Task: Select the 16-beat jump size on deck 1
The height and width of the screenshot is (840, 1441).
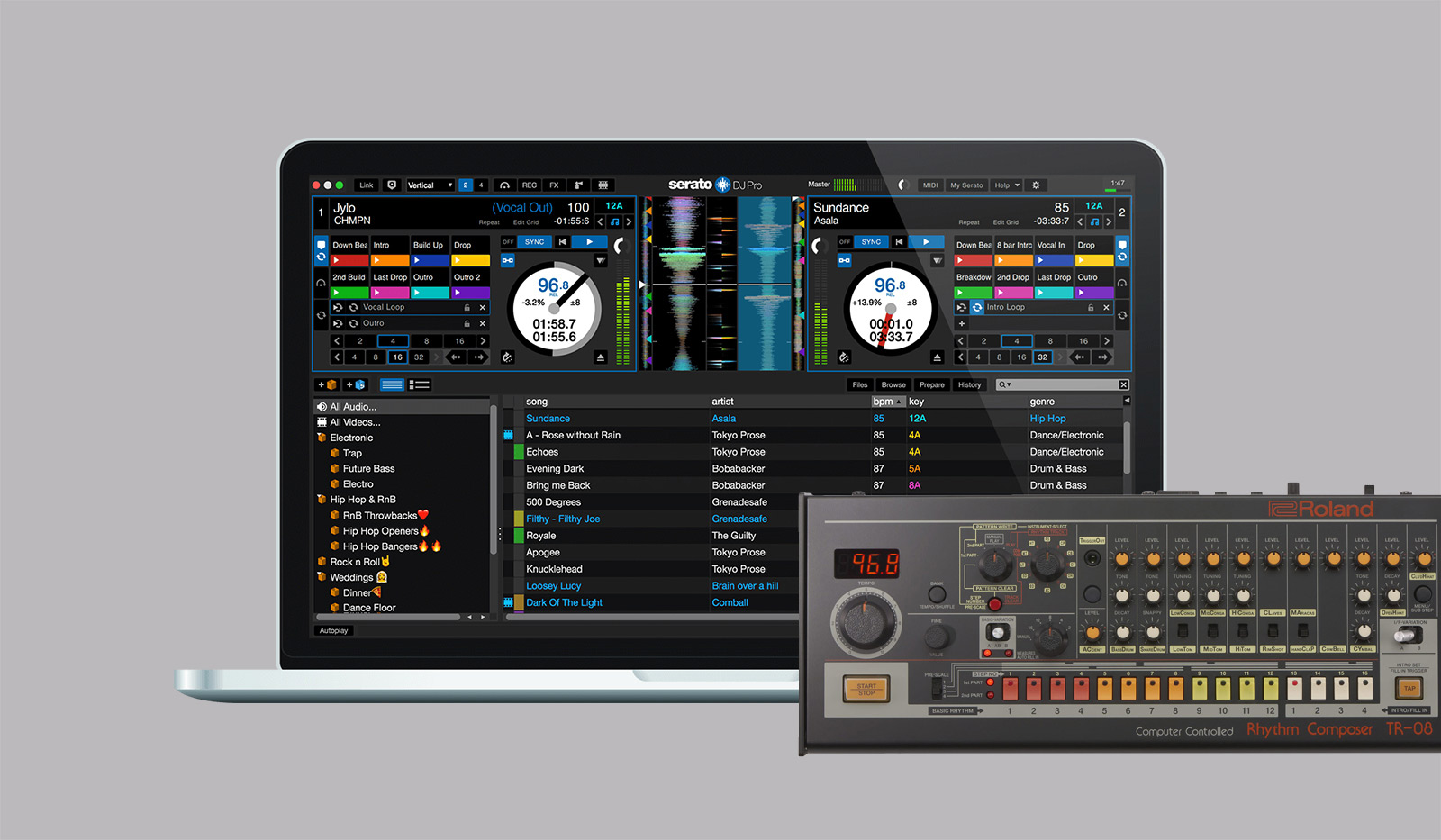Action: (x=397, y=357)
